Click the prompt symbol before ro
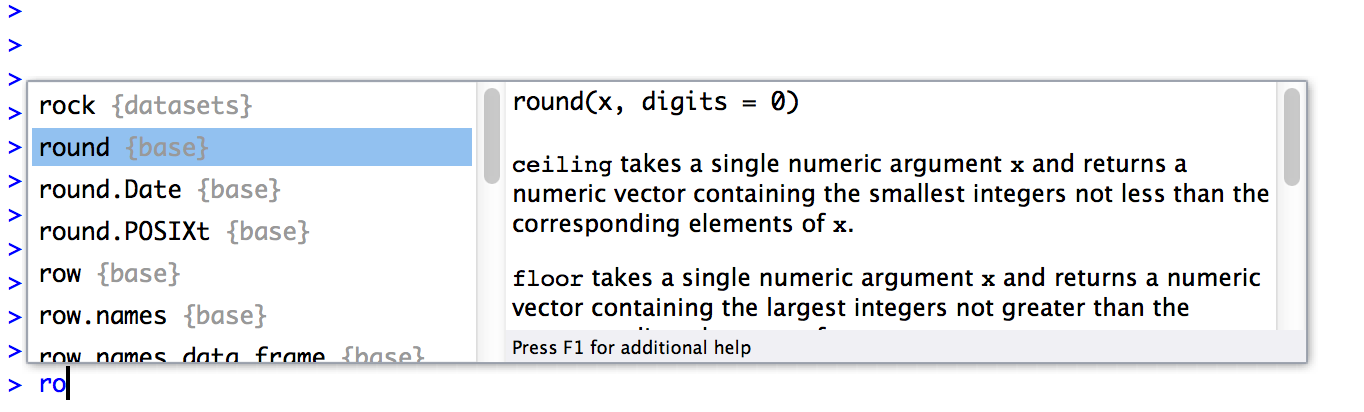 14,385
